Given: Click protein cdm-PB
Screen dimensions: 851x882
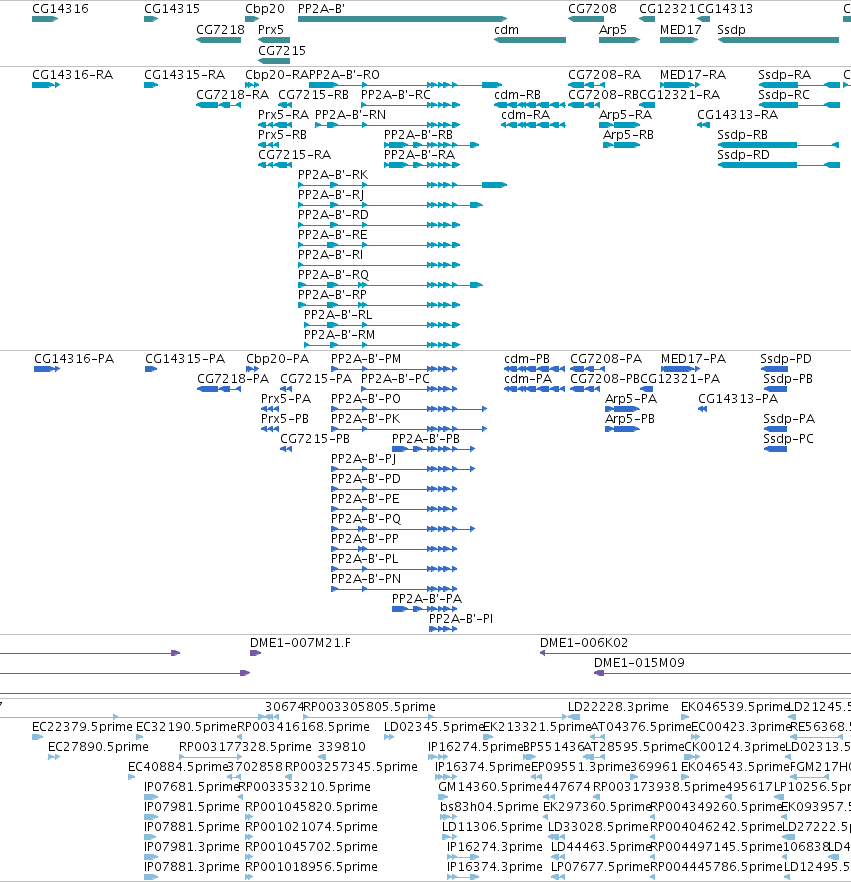Looking at the screenshot, I should [x=526, y=359].
